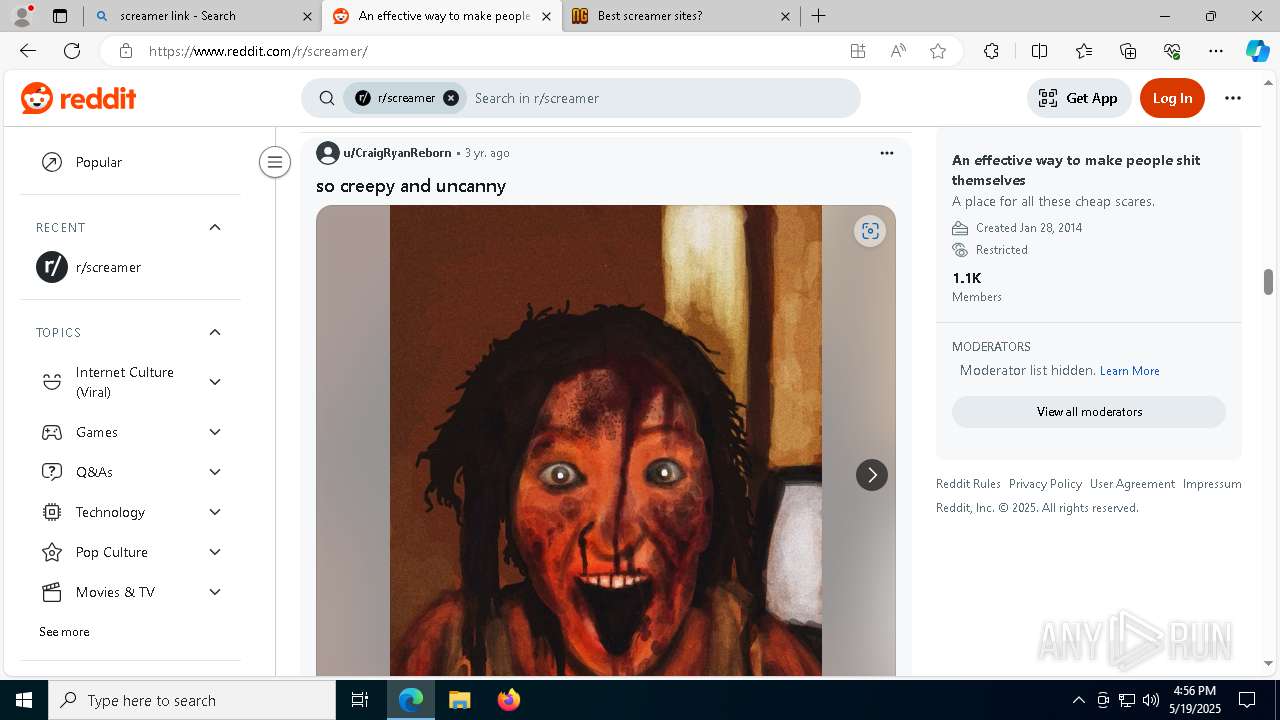Open the post's three-dot options menu
The height and width of the screenshot is (720, 1280).
pos(886,153)
